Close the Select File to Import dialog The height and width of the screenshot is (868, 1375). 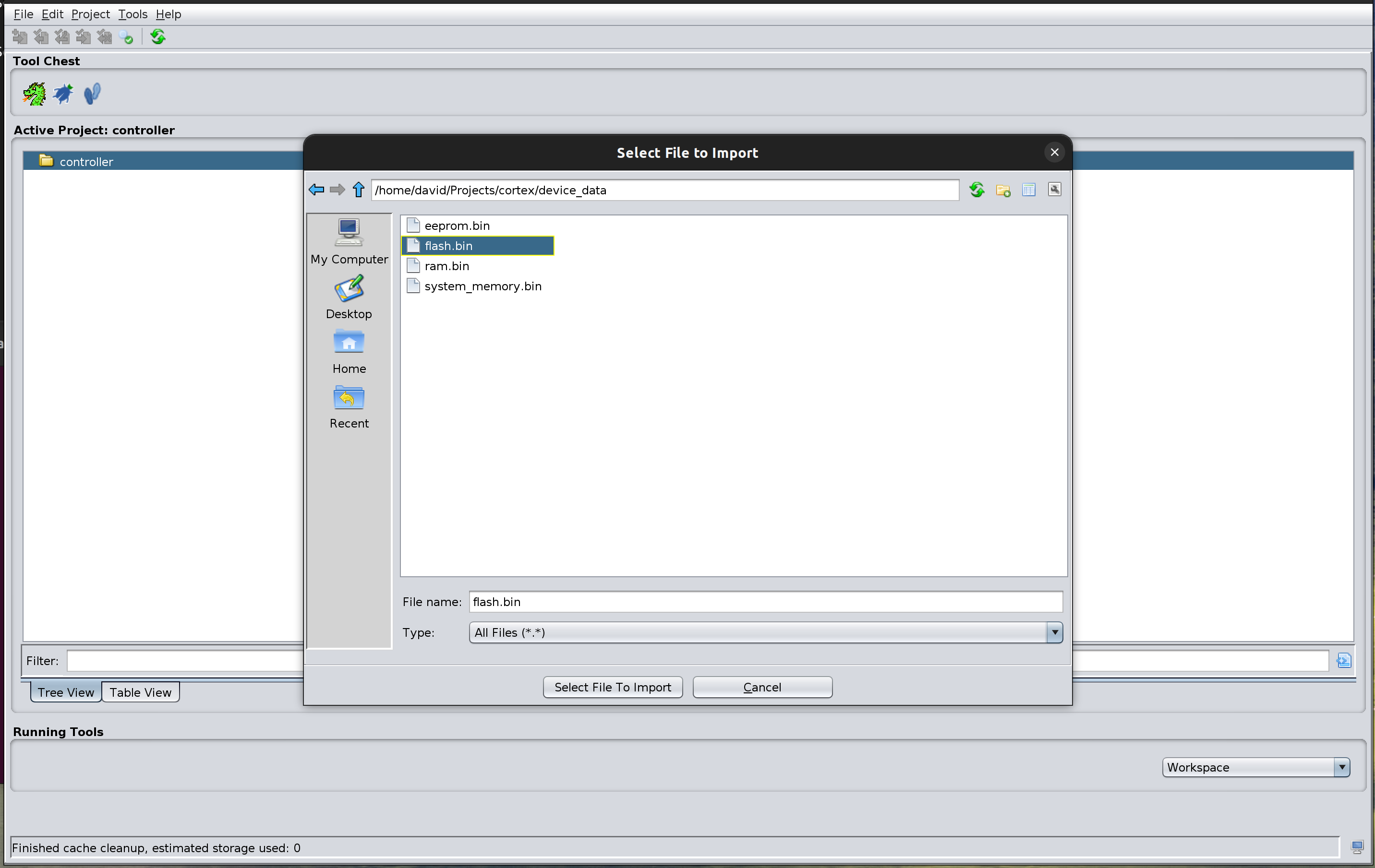(1054, 153)
